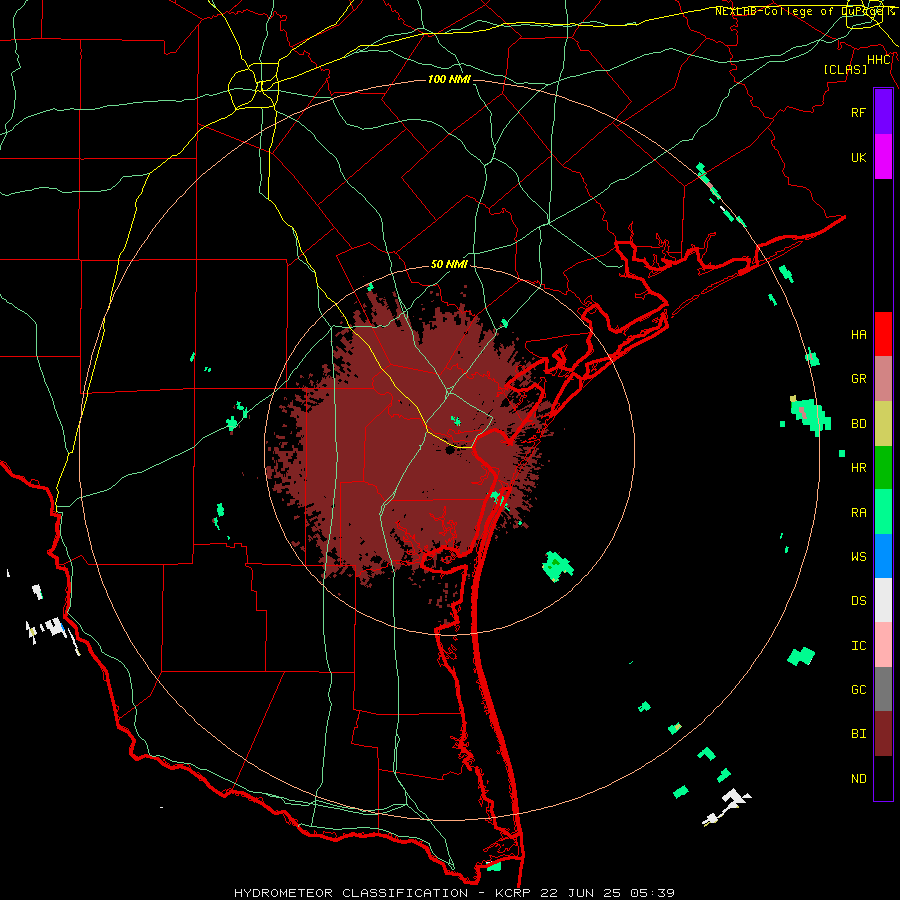900x900 pixels.
Task: Click the BI legend label
Action: (858, 734)
